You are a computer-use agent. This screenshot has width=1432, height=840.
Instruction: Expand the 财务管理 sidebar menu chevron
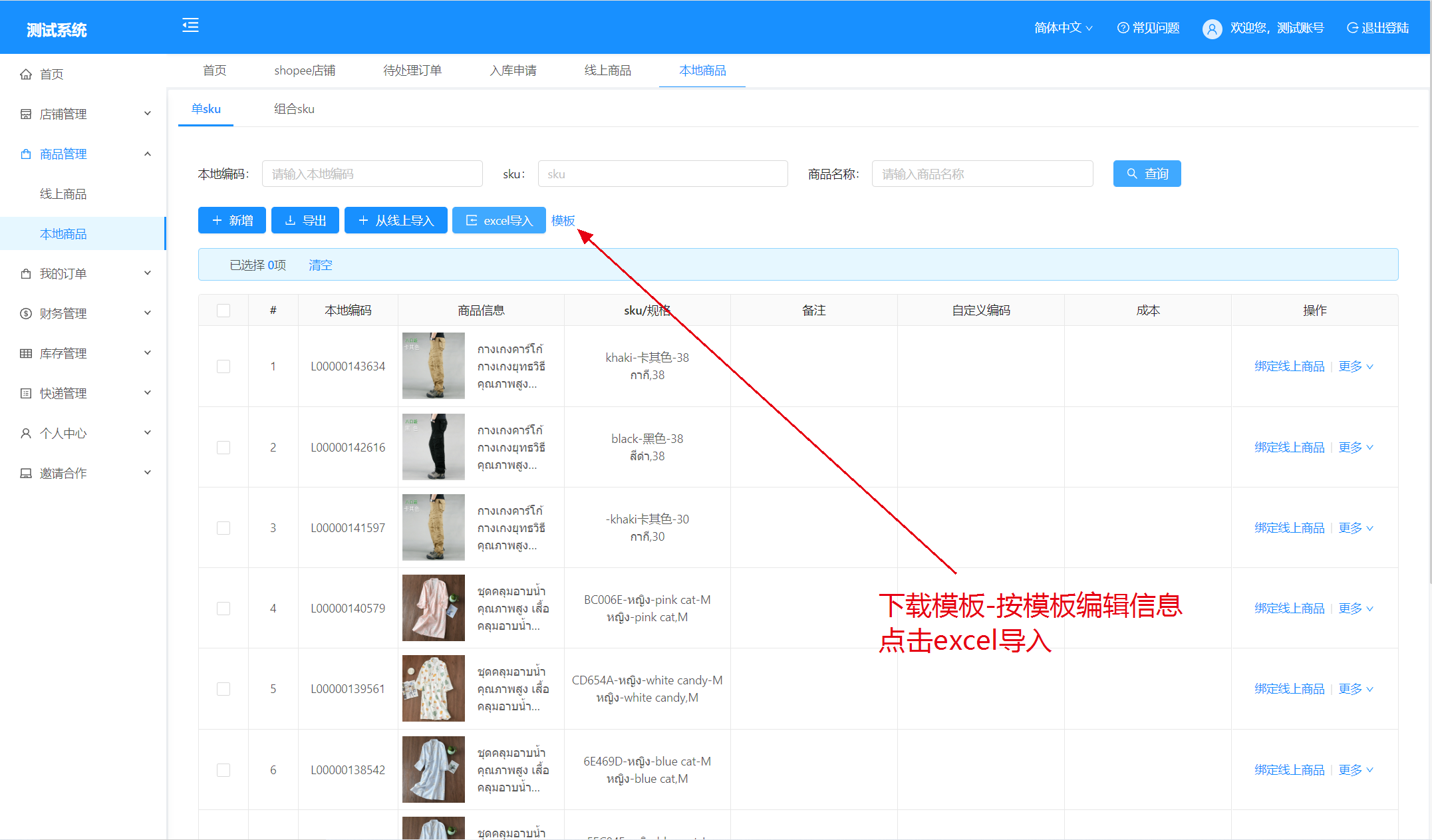pyautogui.click(x=148, y=313)
